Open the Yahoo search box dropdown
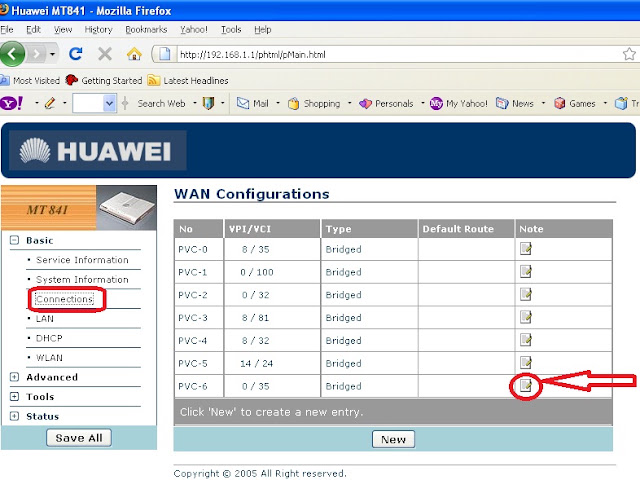The width and height of the screenshot is (640, 480). 109,103
